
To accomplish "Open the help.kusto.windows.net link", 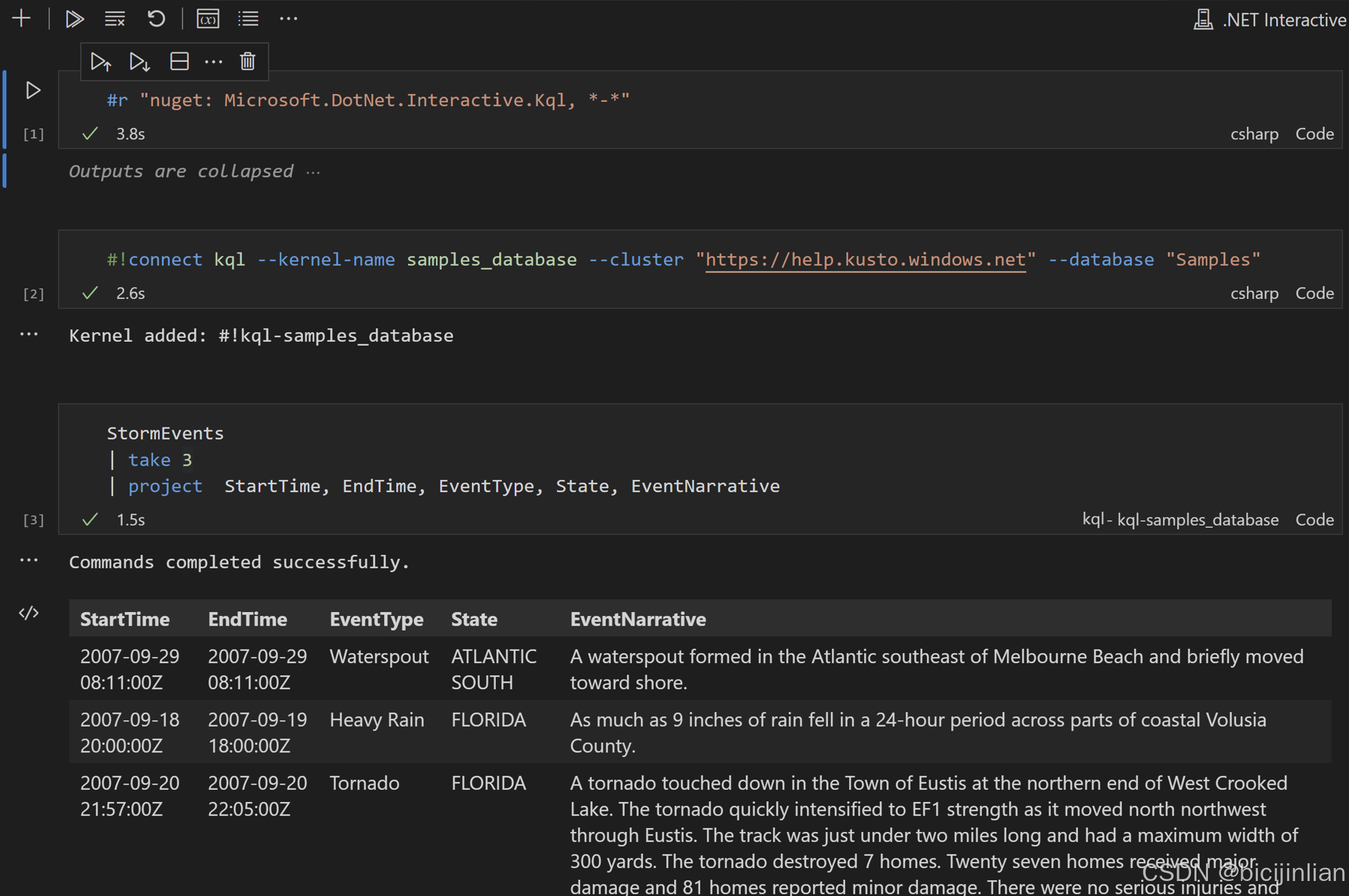I will tap(865, 259).
